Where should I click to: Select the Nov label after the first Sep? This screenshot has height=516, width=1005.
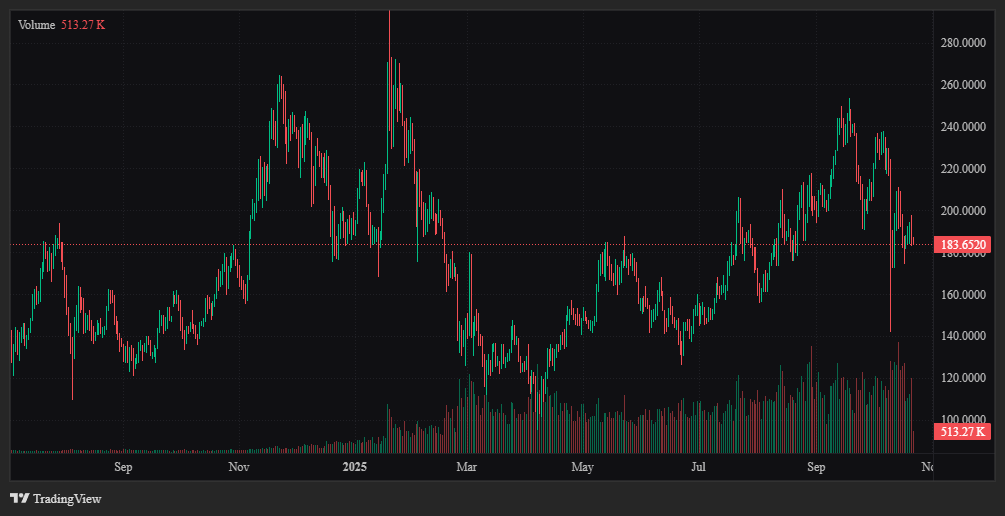238,467
